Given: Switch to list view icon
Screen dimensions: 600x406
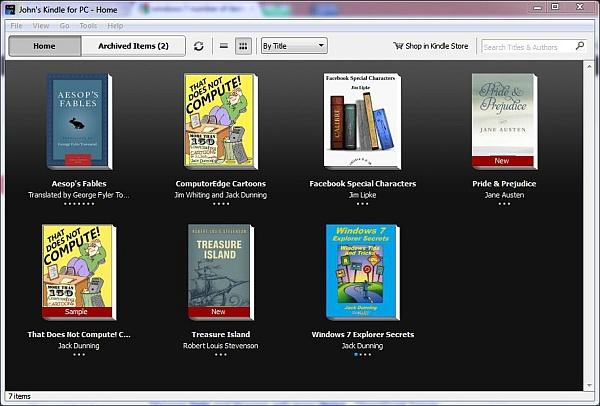Looking at the screenshot, I should [x=224, y=46].
